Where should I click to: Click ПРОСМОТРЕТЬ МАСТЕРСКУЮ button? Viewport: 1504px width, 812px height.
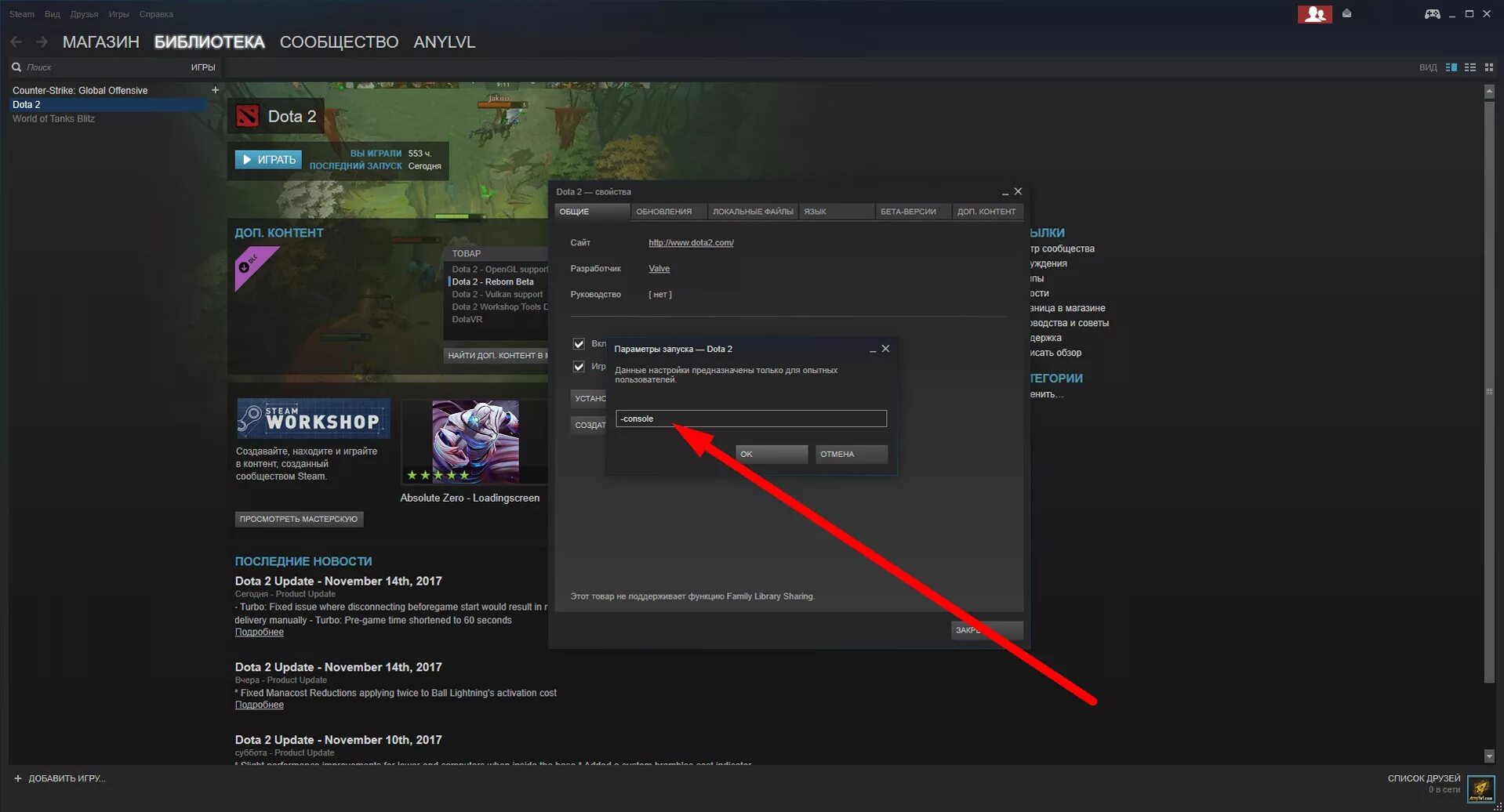(299, 519)
